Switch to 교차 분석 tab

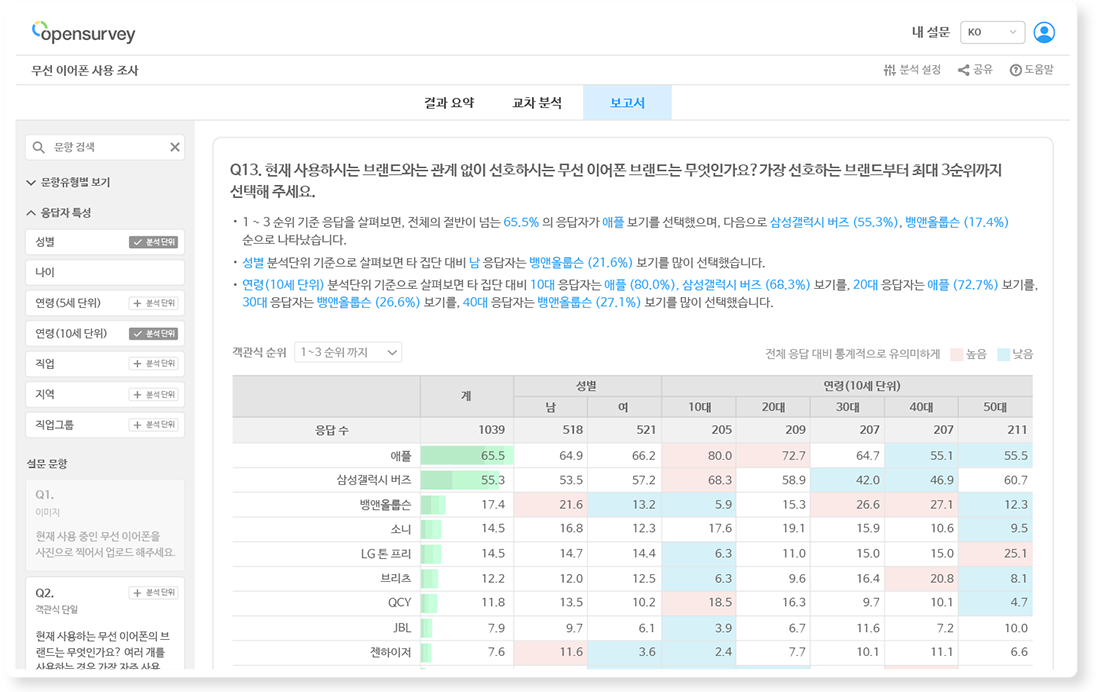coord(537,103)
